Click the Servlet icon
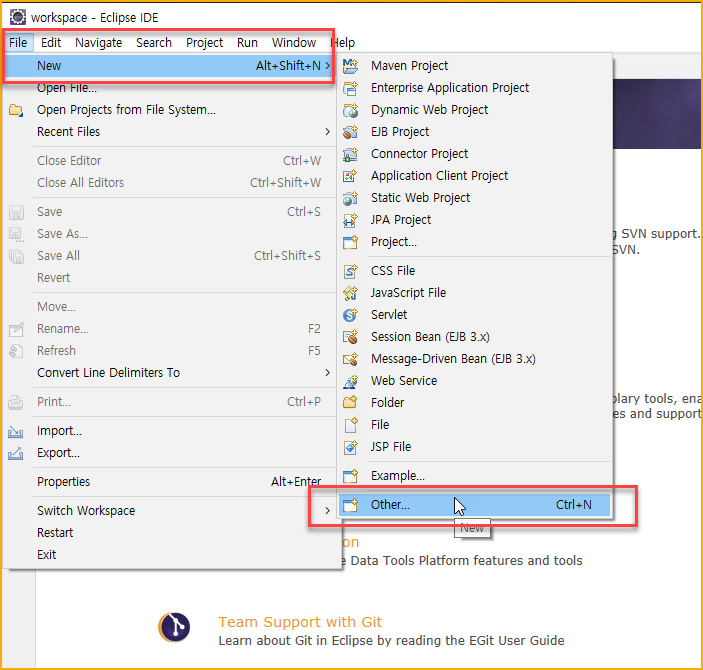This screenshot has height=670, width=703. tap(350, 315)
